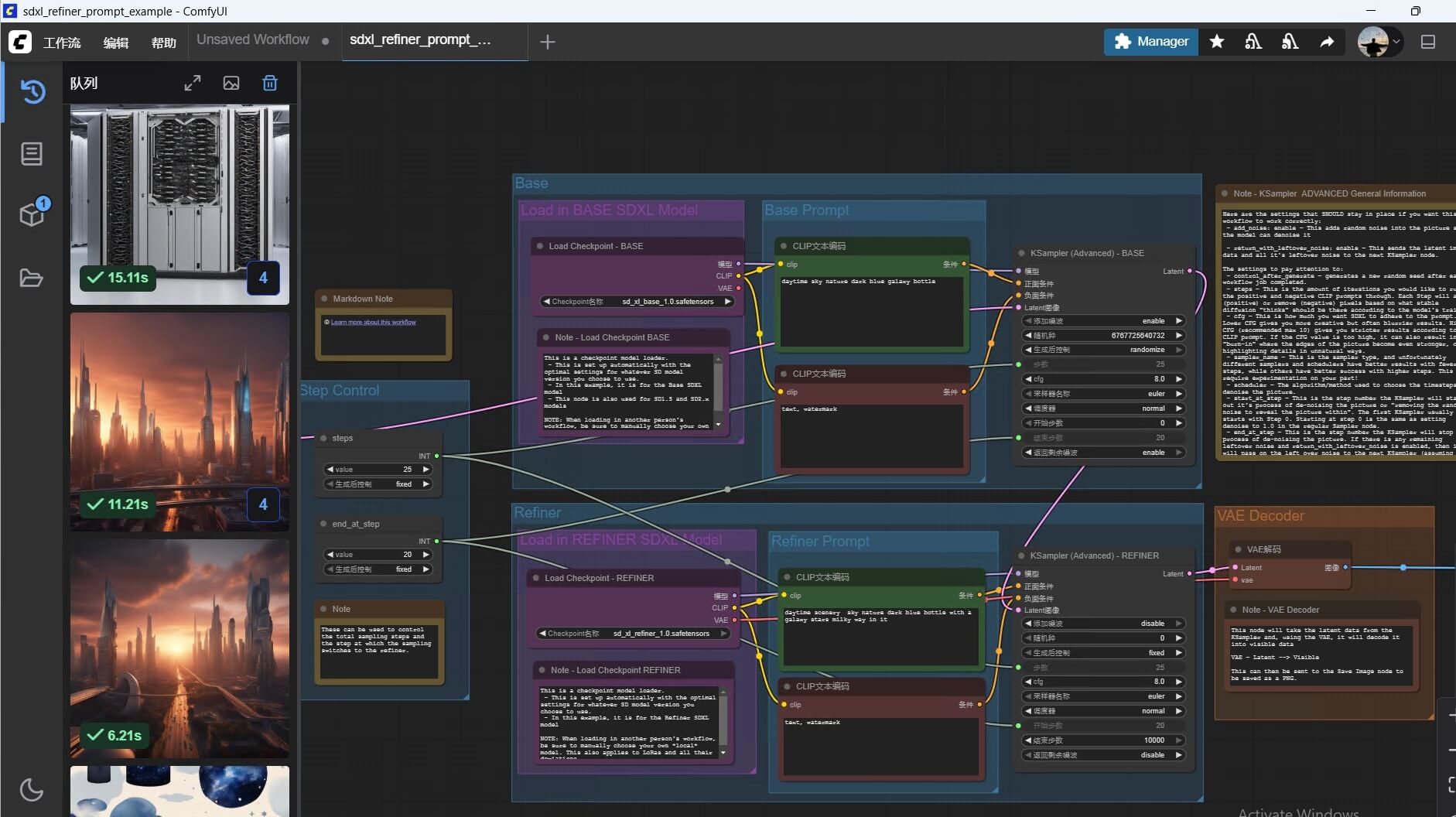Screen dimensions: 1456x817
Task: Decrease the end_at_step value 20 stepper
Action: [330, 555]
